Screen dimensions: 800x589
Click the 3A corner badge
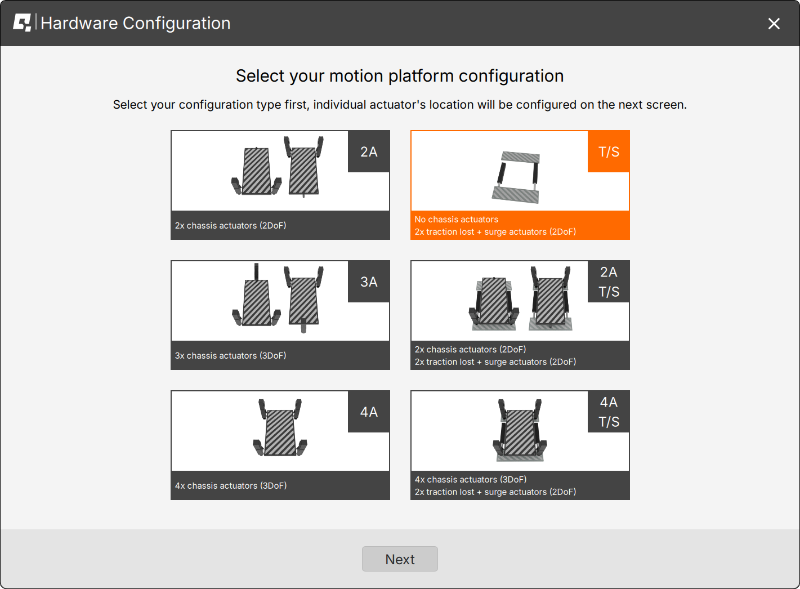click(x=369, y=281)
